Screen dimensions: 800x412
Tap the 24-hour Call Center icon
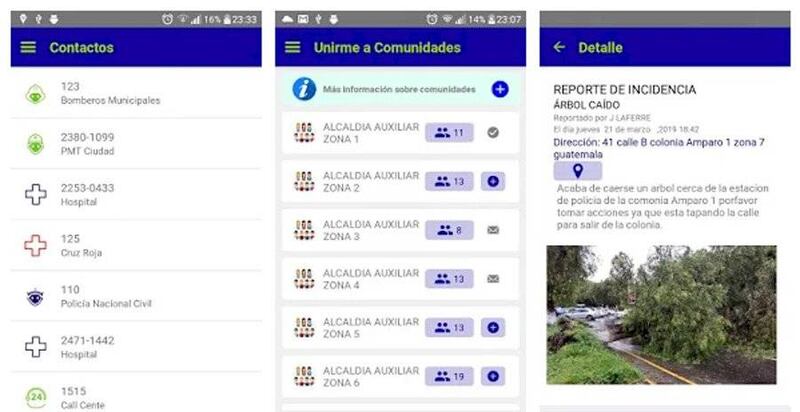tap(35, 398)
